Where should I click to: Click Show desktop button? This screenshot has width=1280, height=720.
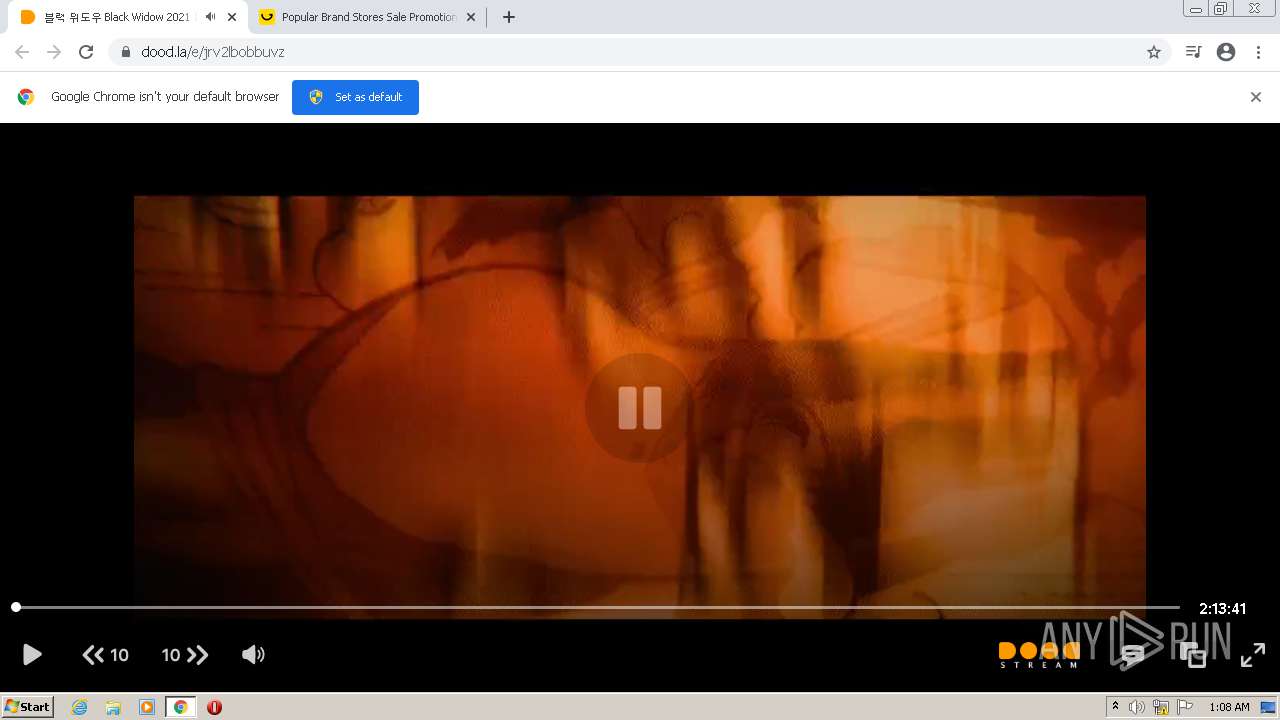1269,707
